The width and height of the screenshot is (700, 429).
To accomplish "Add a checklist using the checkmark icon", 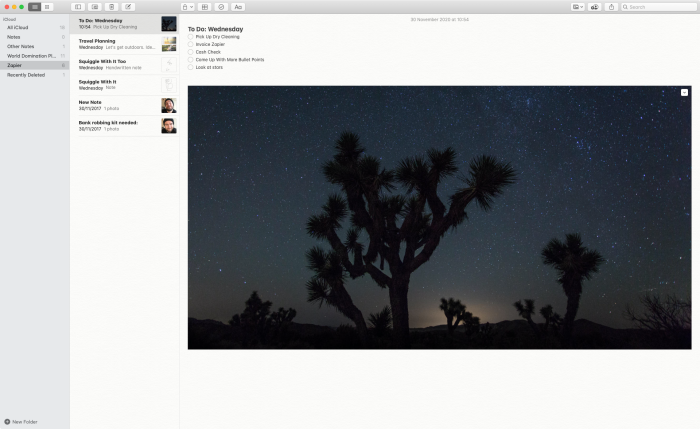I will (221, 7).
